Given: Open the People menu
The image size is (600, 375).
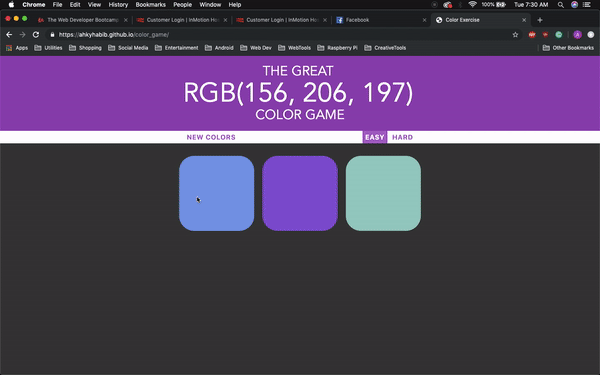Looking at the screenshot, I should pos(183,5).
